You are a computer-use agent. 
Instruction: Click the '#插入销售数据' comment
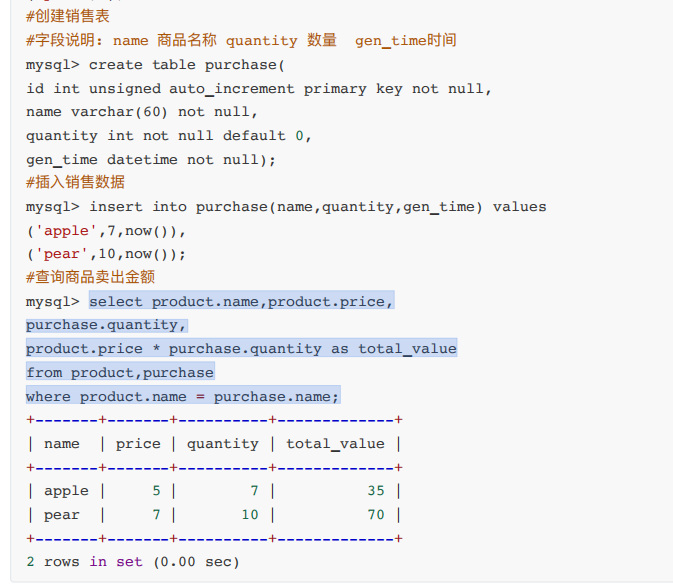coord(76,182)
